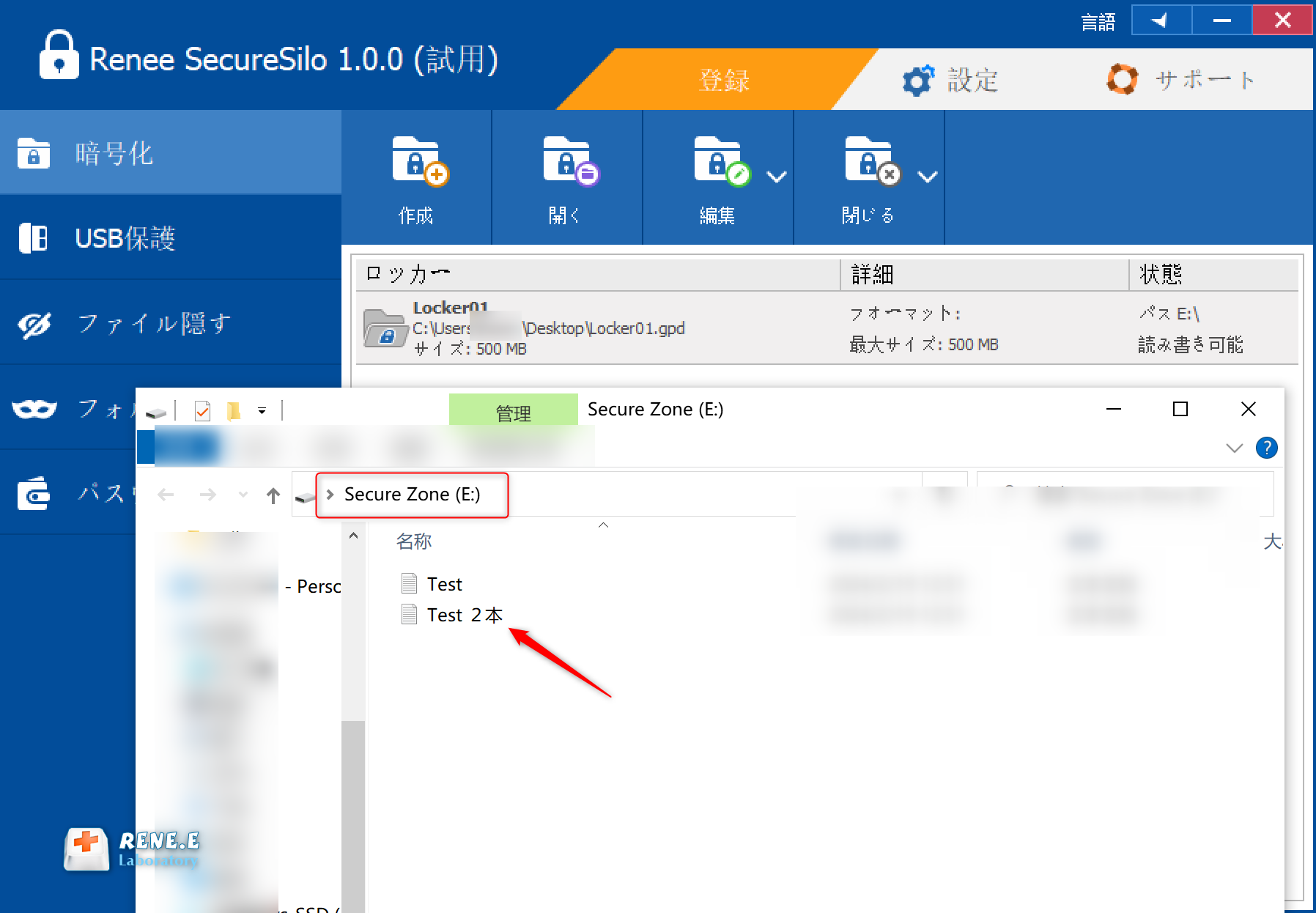Screen dimensions: 1316x913
Task: Click the wallet icon in sidebar
Action: click(34, 493)
